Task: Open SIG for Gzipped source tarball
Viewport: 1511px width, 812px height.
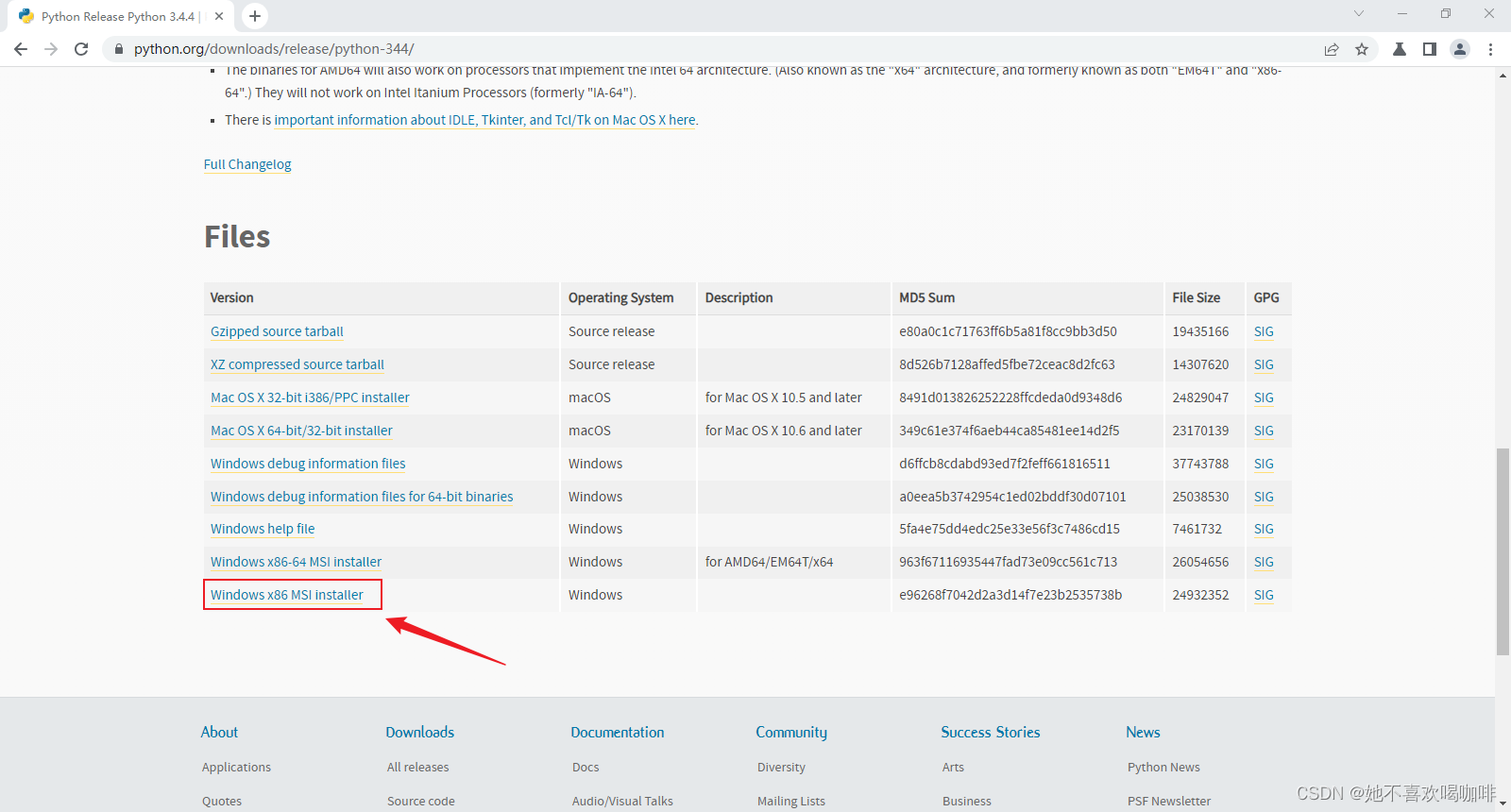Action: (1264, 331)
